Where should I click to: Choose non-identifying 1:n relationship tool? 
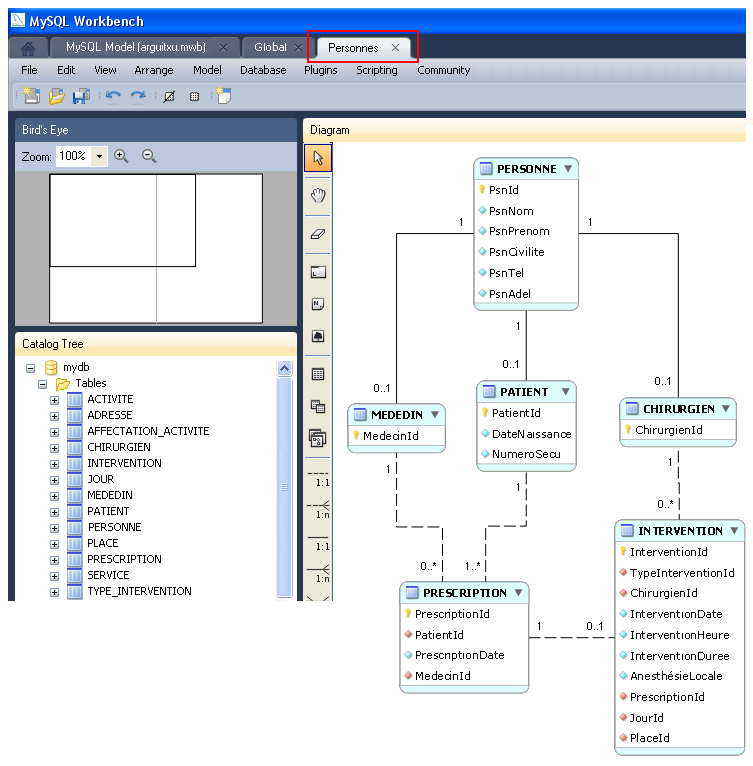(x=319, y=511)
